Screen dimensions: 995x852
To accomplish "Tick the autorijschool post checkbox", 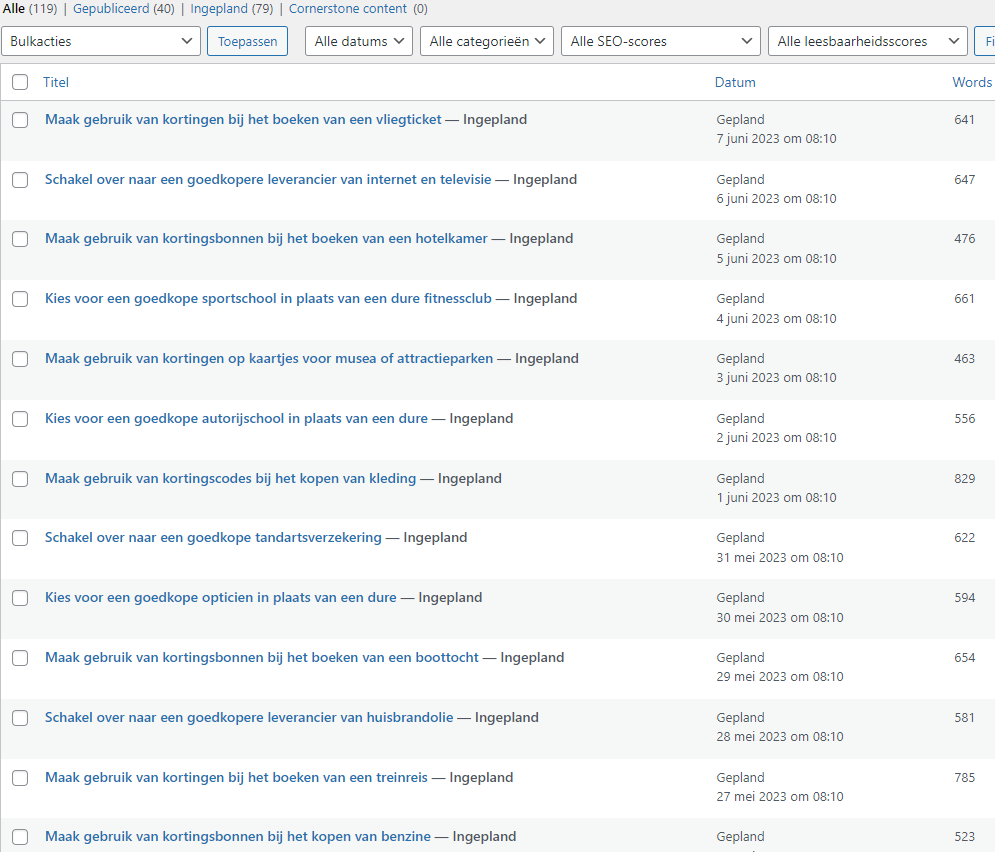I will (x=20, y=419).
